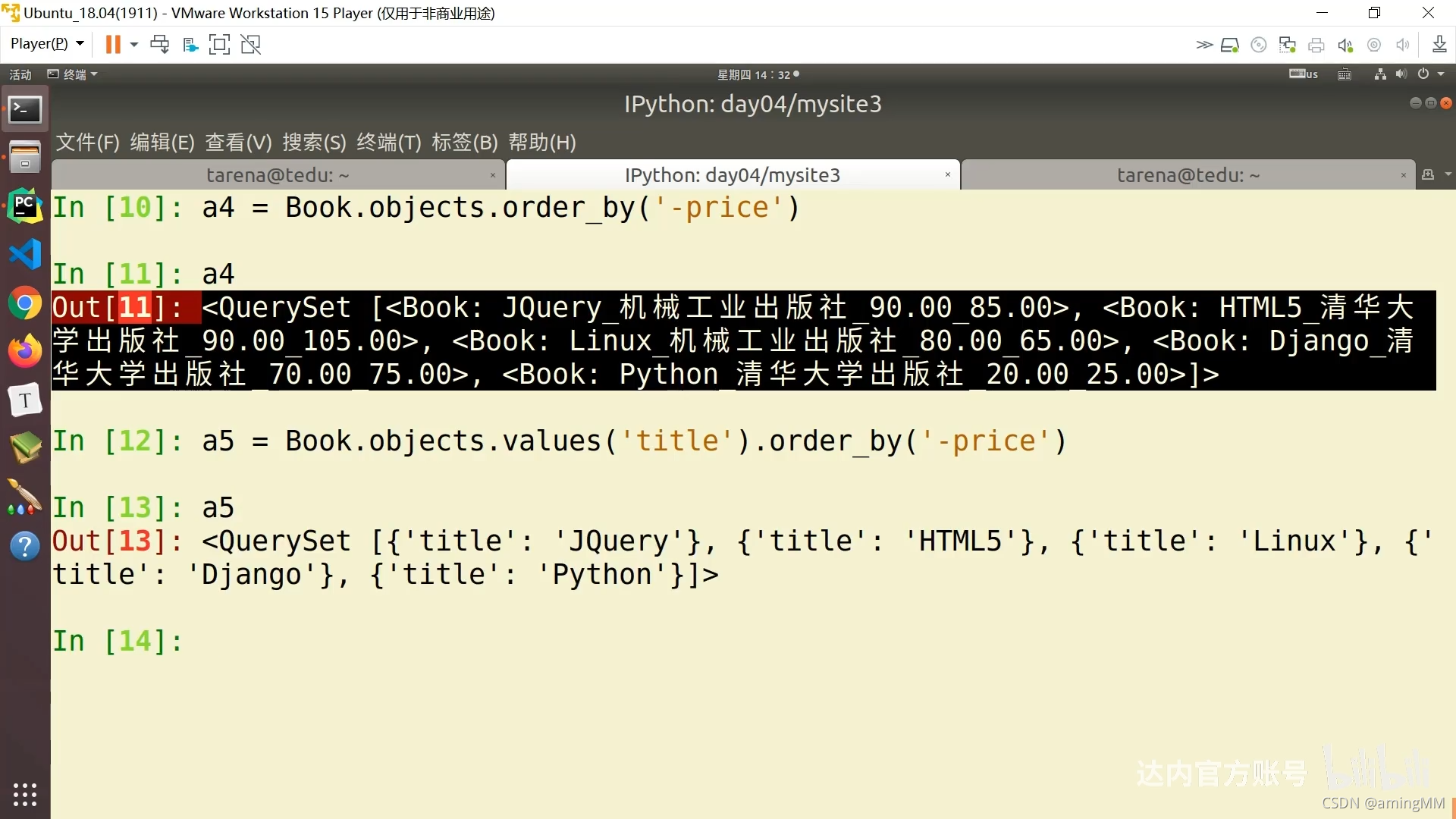This screenshot has height=819, width=1456.
Task: Click Send Ctrl+Alt+Del icon
Action: coord(159,45)
